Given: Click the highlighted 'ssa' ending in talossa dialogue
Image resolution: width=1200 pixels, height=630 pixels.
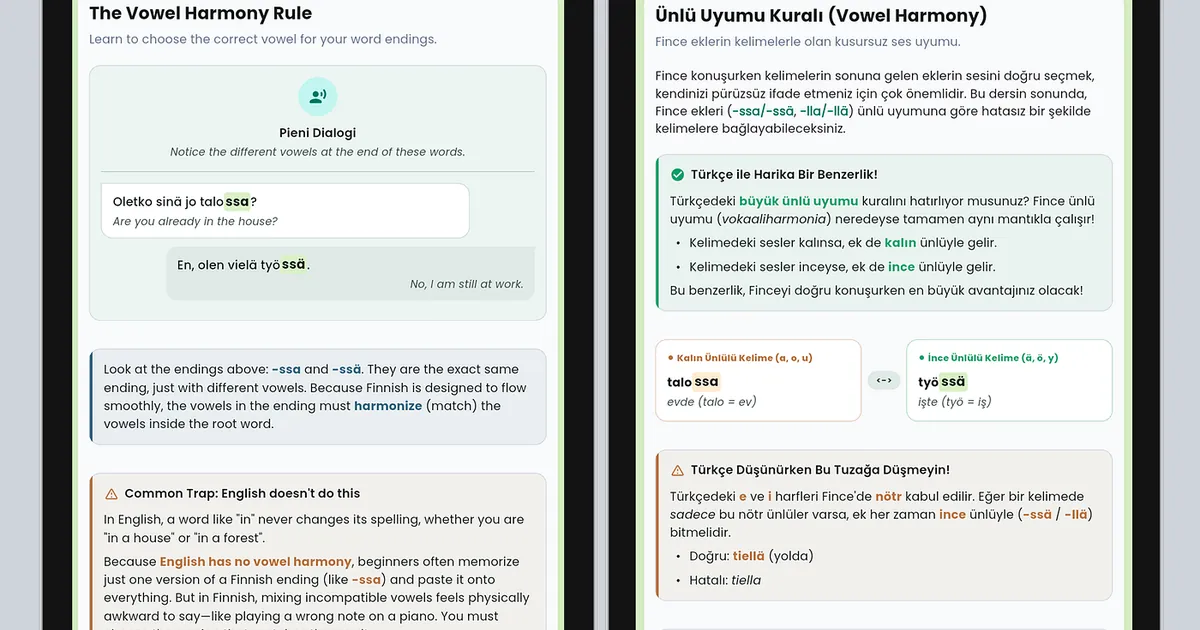Looking at the screenshot, I should 237,201.
